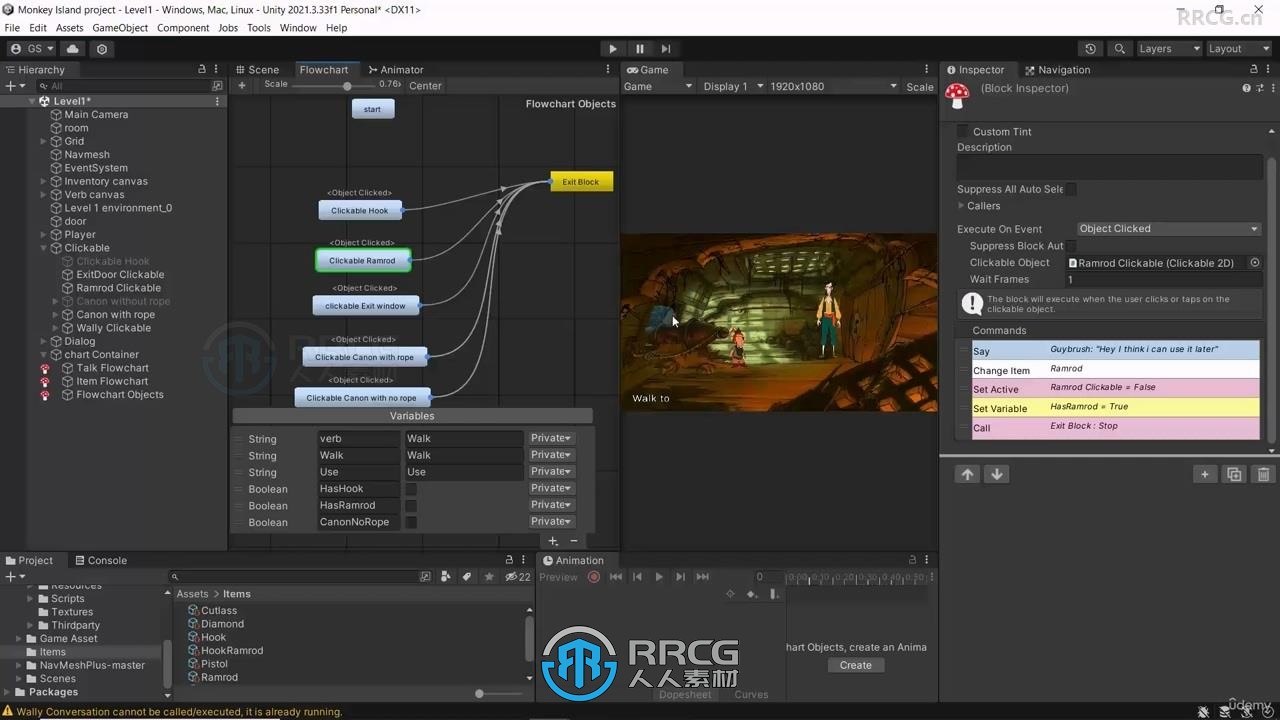The width and height of the screenshot is (1280, 720).
Task: Open the Undo History icon
Action: pyautogui.click(x=1090, y=48)
